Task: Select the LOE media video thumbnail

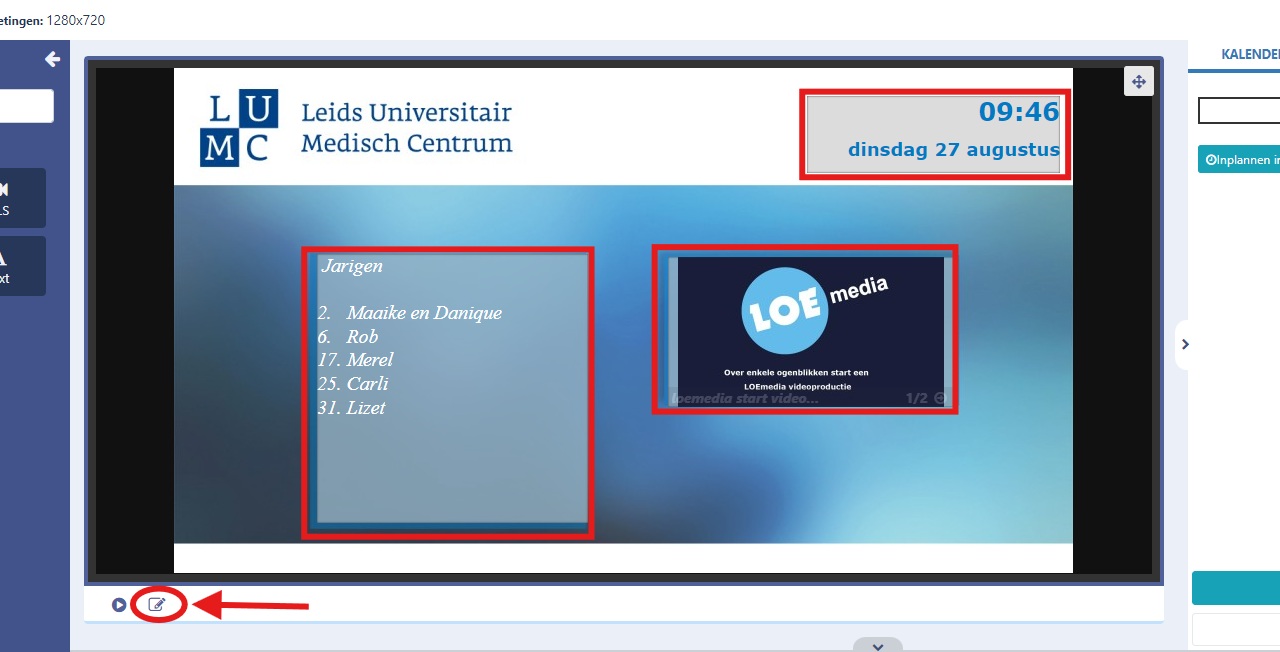Action: [x=805, y=329]
